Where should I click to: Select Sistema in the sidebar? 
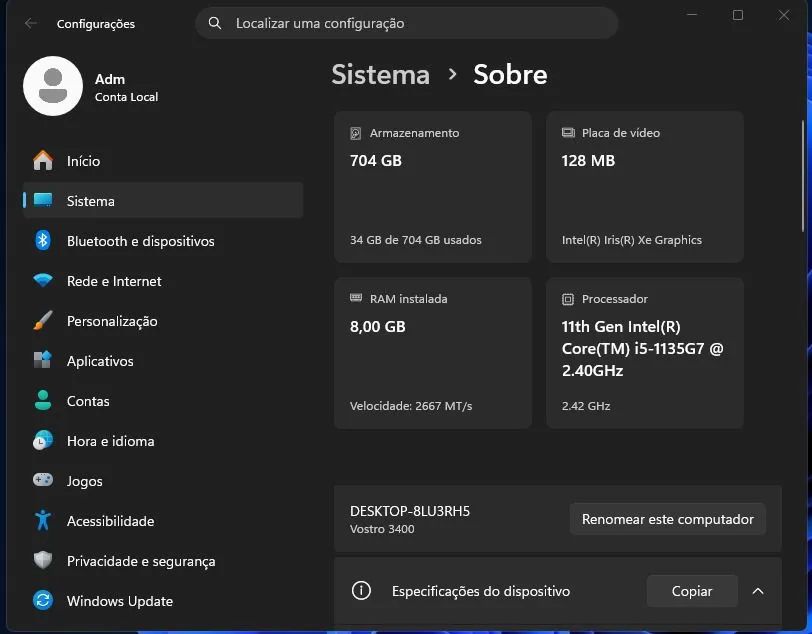[163, 200]
